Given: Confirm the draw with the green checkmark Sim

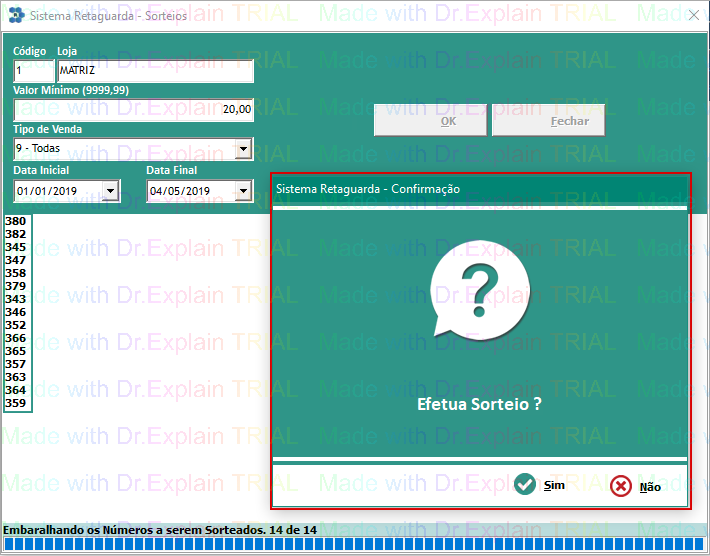Looking at the screenshot, I should [539, 485].
